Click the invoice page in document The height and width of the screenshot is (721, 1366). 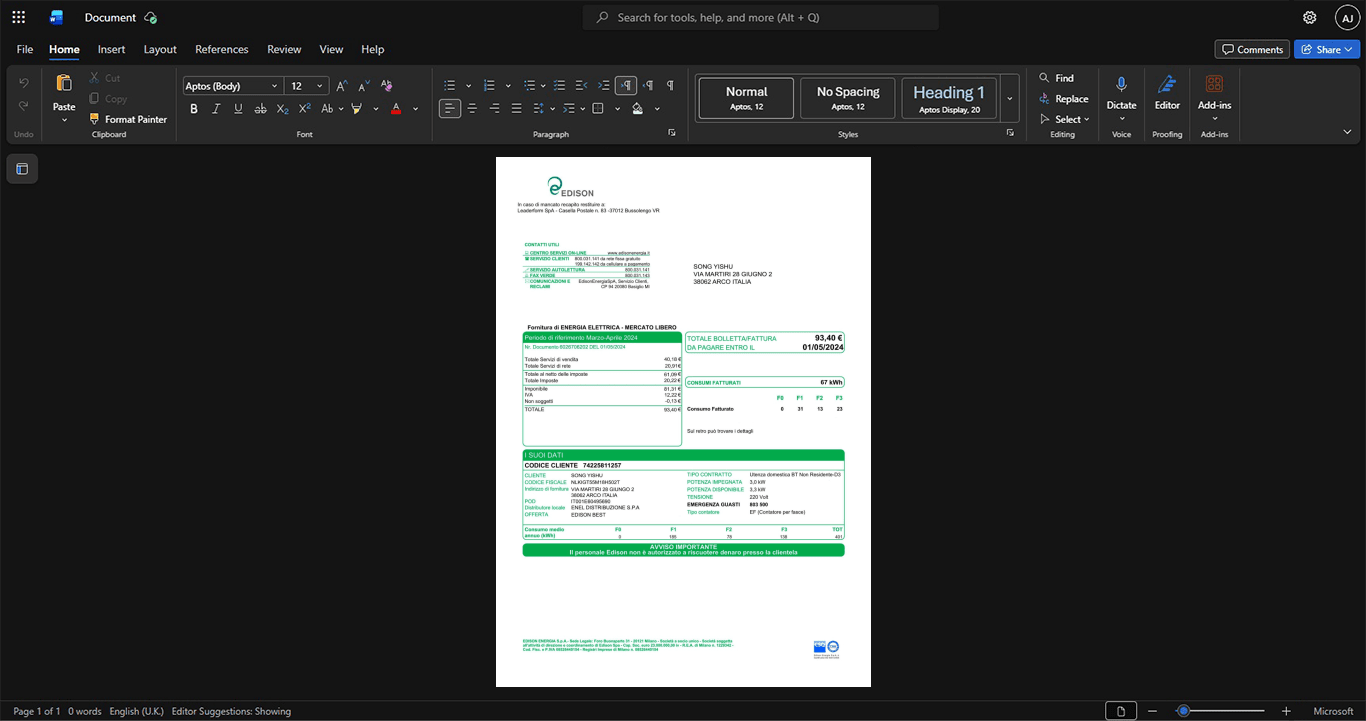pyautogui.click(x=683, y=422)
